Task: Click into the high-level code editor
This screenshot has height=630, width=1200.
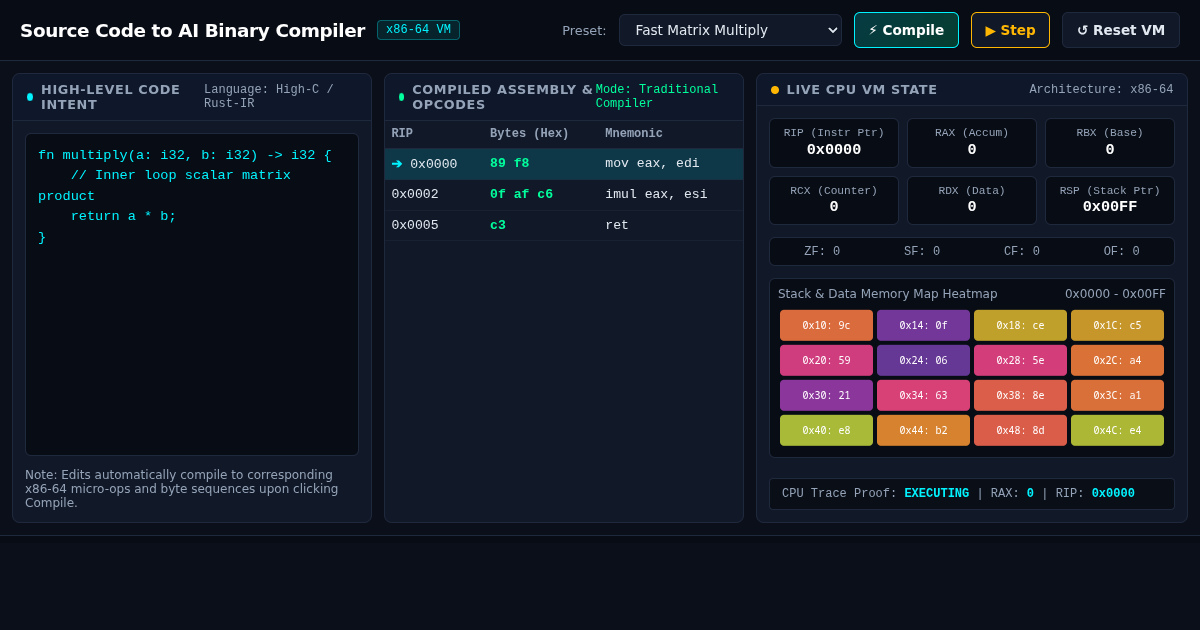Action: [x=192, y=294]
